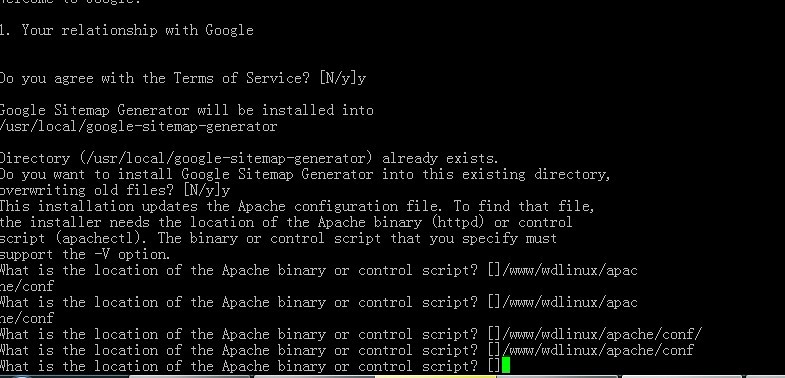Click the '/www/wdlinux/apache/conf/' entry with trailing slash
The height and width of the screenshot is (378, 785).
pos(602,334)
